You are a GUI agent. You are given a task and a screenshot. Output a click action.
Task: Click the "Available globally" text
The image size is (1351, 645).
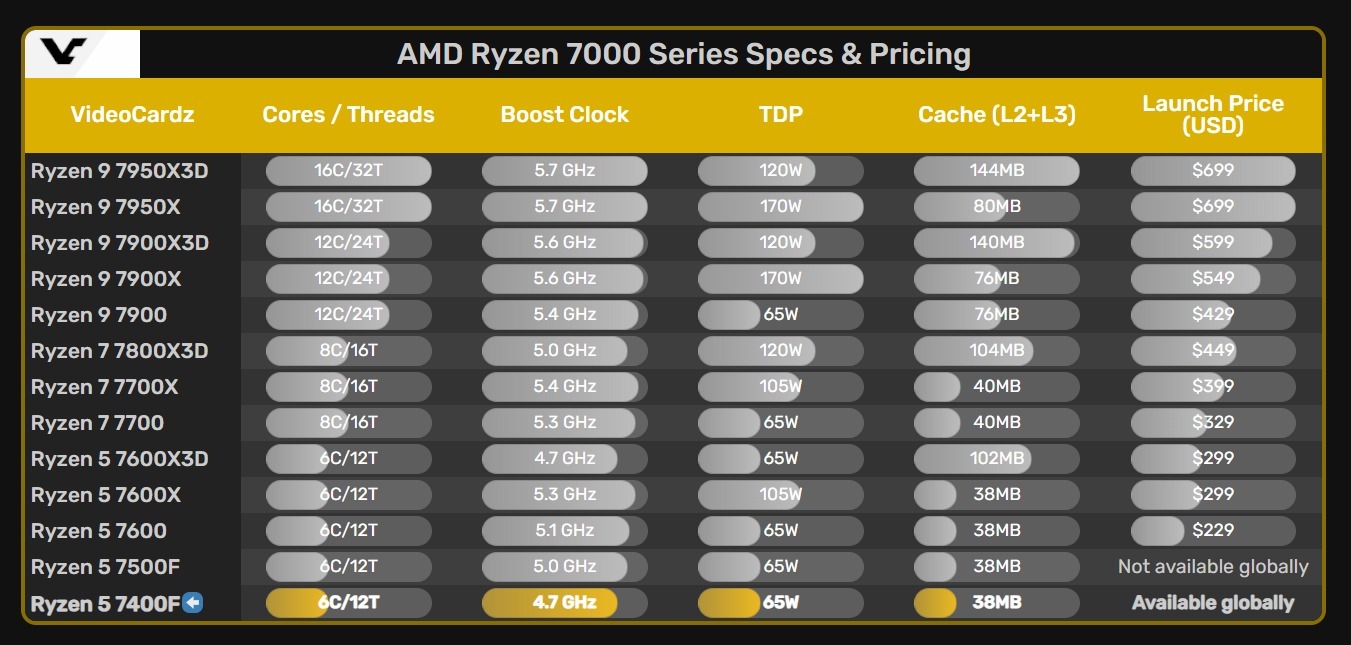pyautogui.click(x=1212, y=603)
